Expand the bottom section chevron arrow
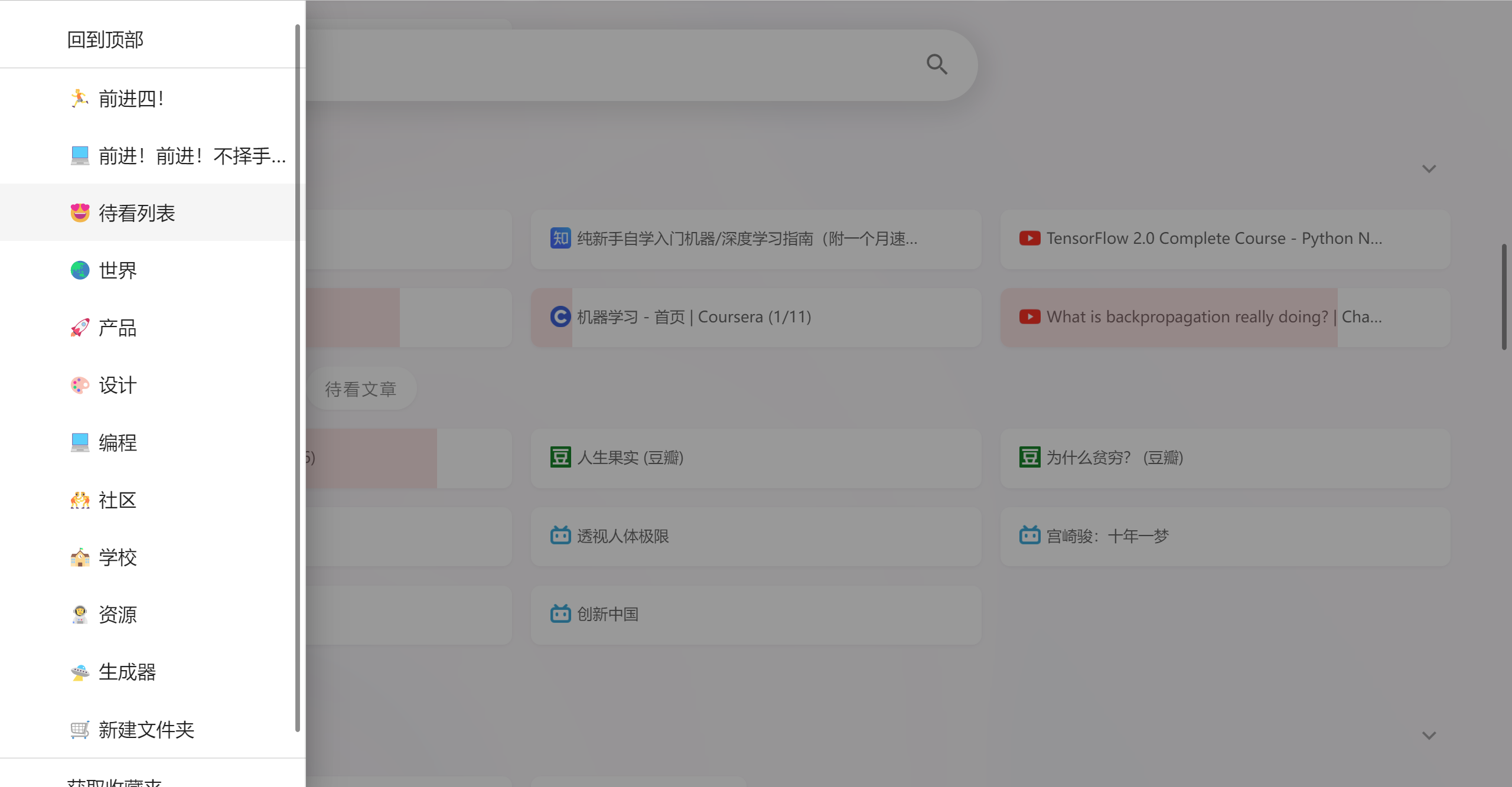This screenshot has width=1512, height=787. [1429, 736]
